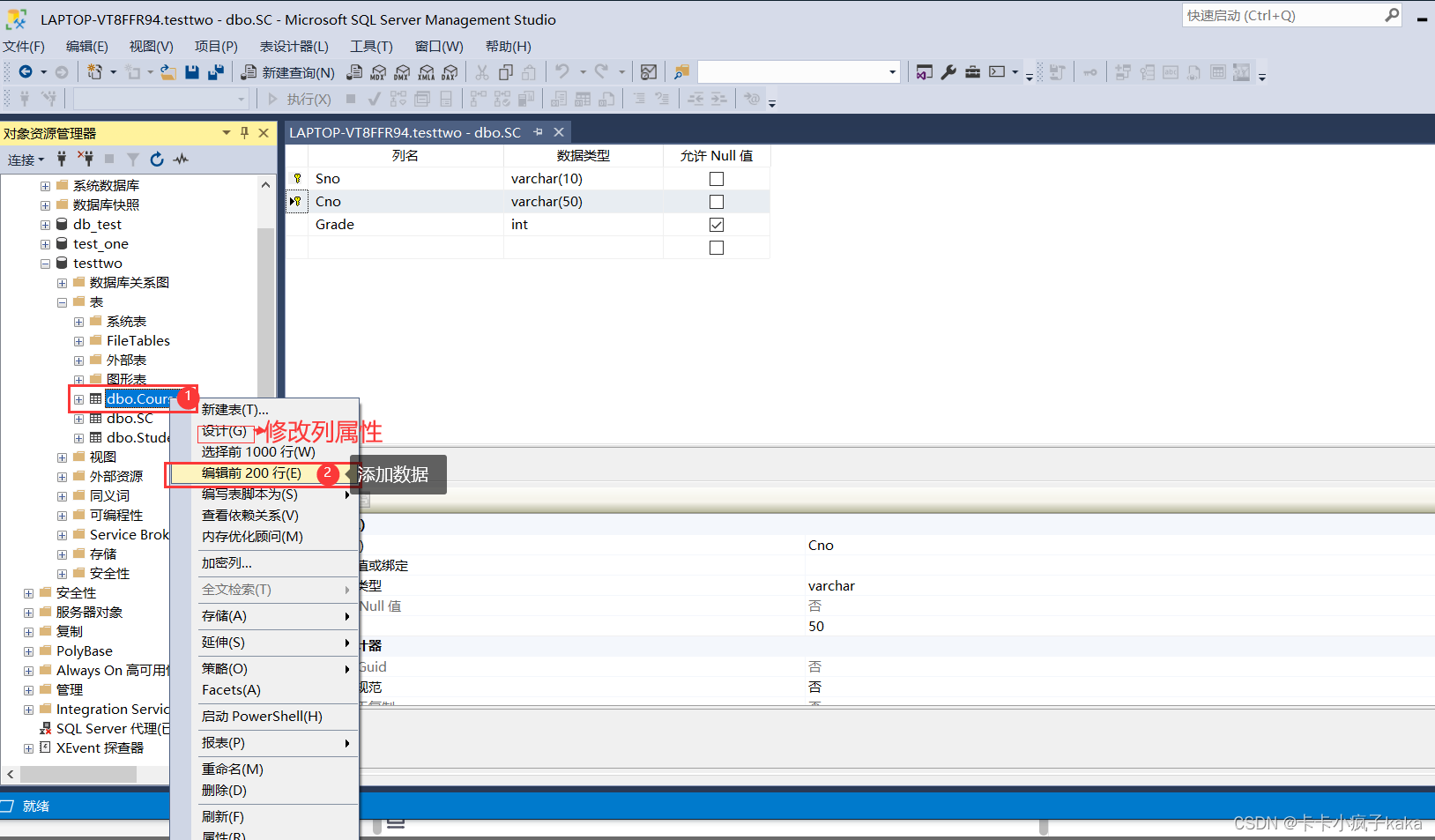Click Object Explorer refresh icon
This screenshot has height=840, width=1435.
pos(157,159)
